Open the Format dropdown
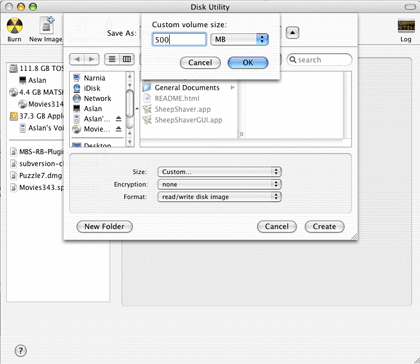 click(219, 197)
